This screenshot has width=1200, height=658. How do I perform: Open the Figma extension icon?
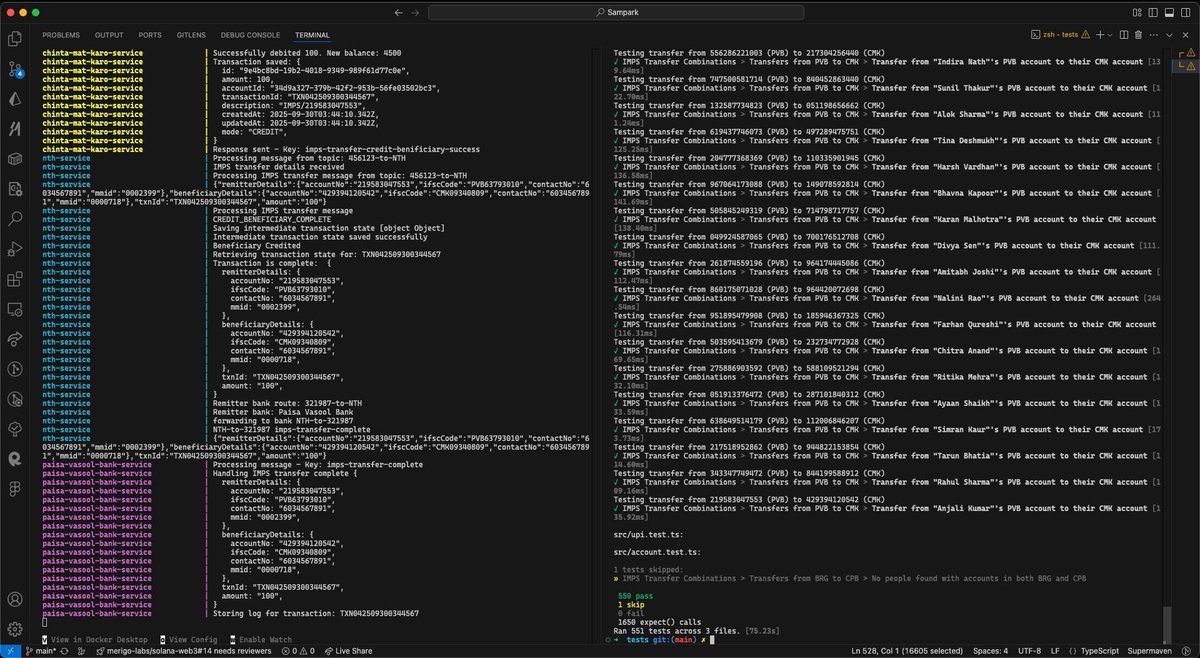coord(14,488)
